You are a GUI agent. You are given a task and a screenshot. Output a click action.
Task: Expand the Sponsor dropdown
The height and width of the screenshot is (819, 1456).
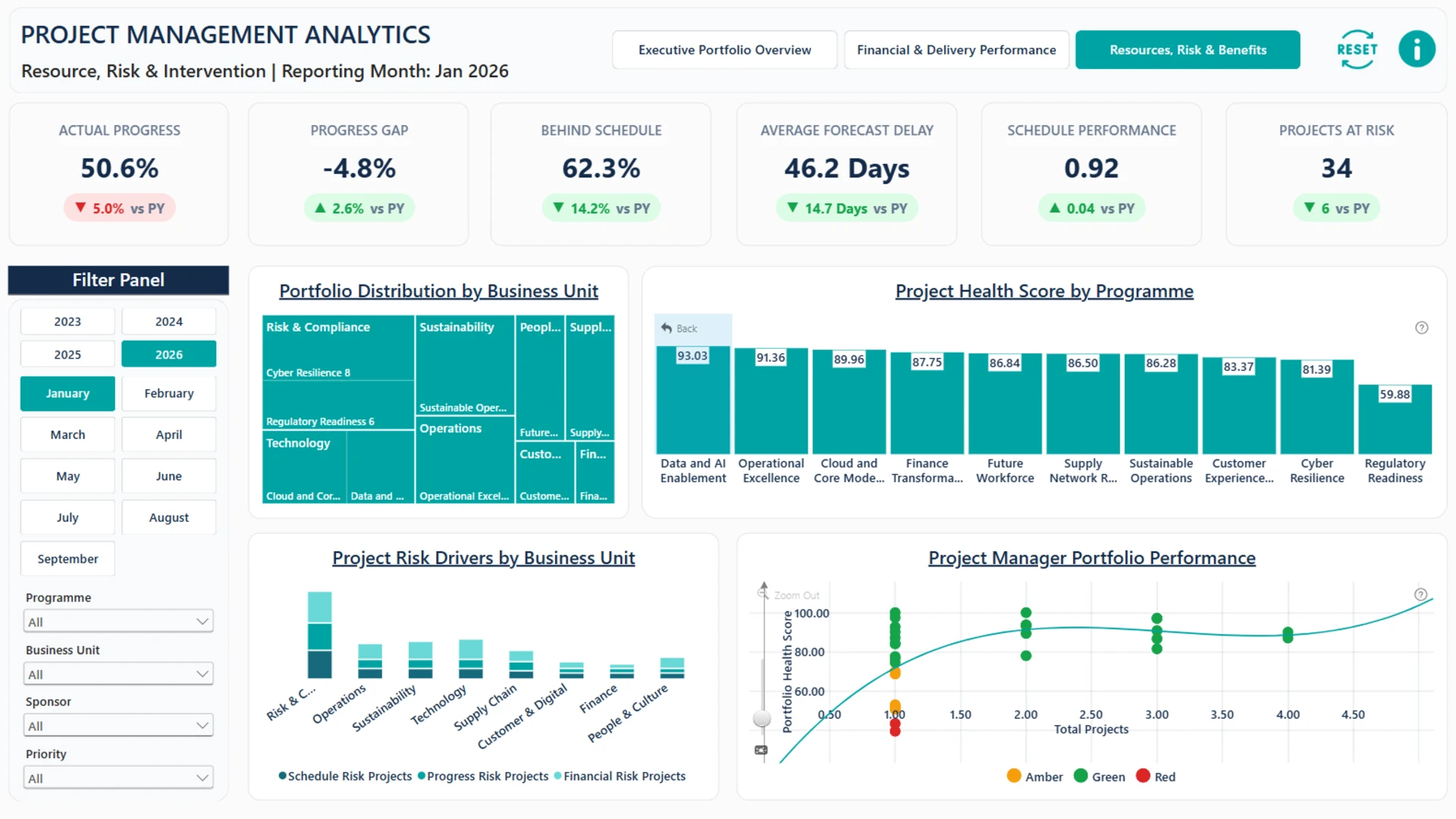[118, 726]
